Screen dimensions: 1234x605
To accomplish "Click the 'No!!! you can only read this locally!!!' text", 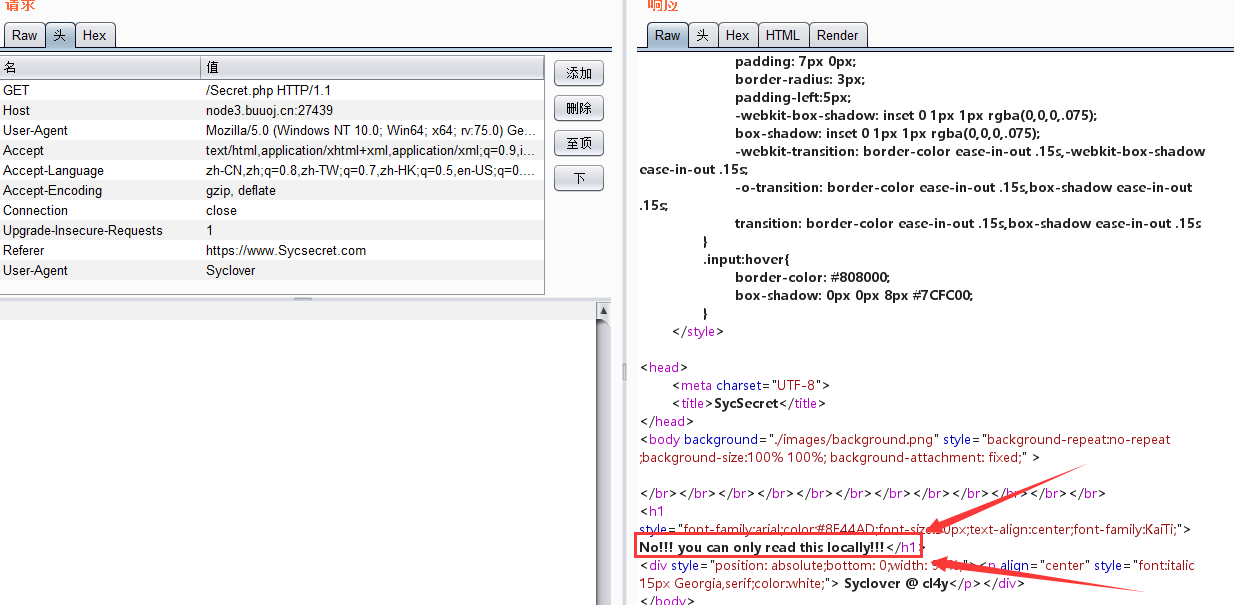I will (762, 547).
